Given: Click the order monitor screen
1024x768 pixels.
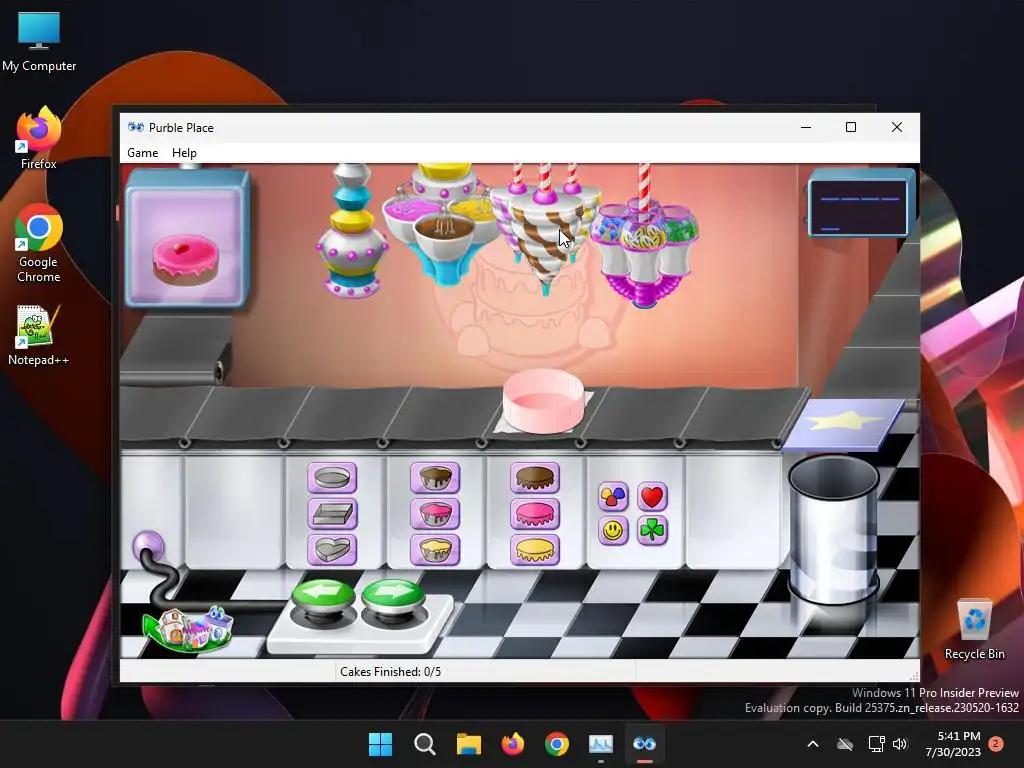Looking at the screenshot, I should click(x=861, y=202).
